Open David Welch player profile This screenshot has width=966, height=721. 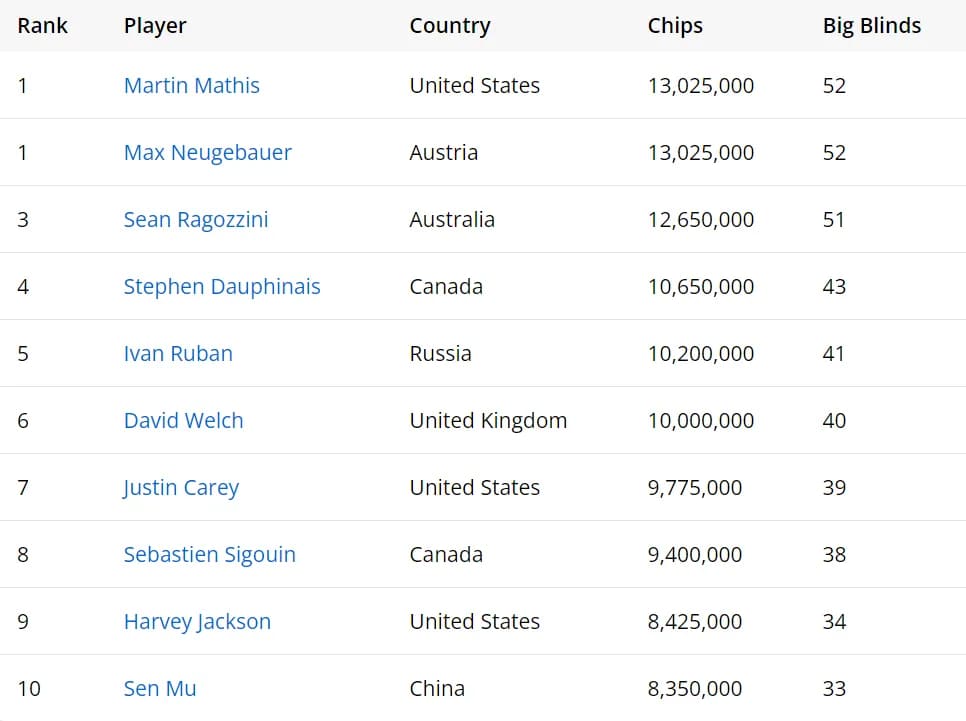click(183, 421)
